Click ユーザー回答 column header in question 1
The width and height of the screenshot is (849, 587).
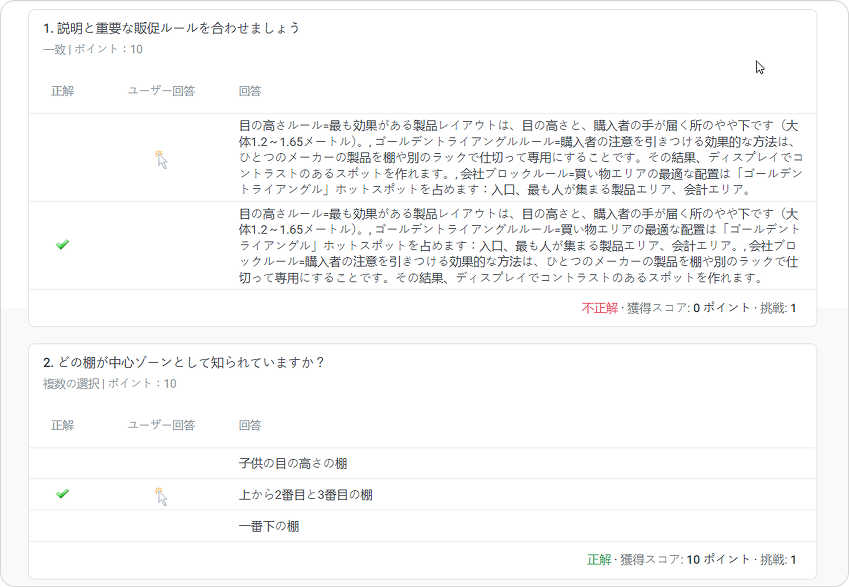pos(161,91)
